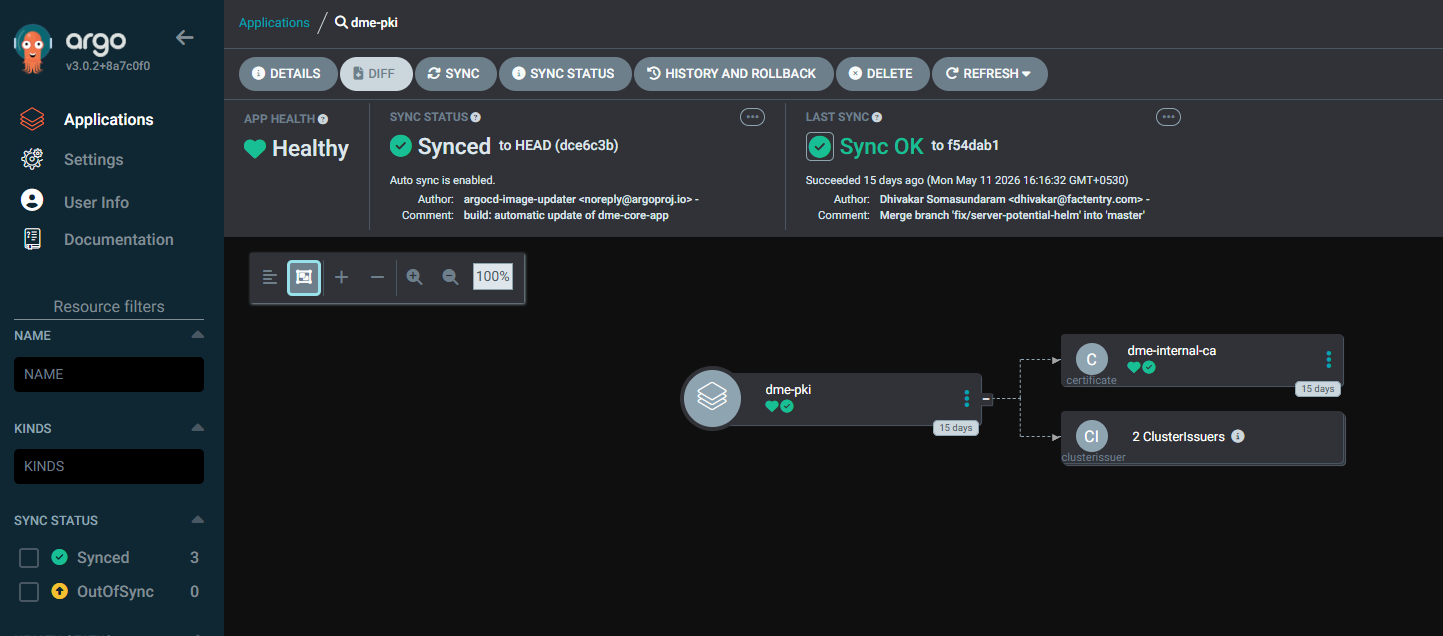Image resolution: width=1443 pixels, height=636 pixels.
Task: Open HISTORY AND ROLLBACK
Action: click(731, 74)
